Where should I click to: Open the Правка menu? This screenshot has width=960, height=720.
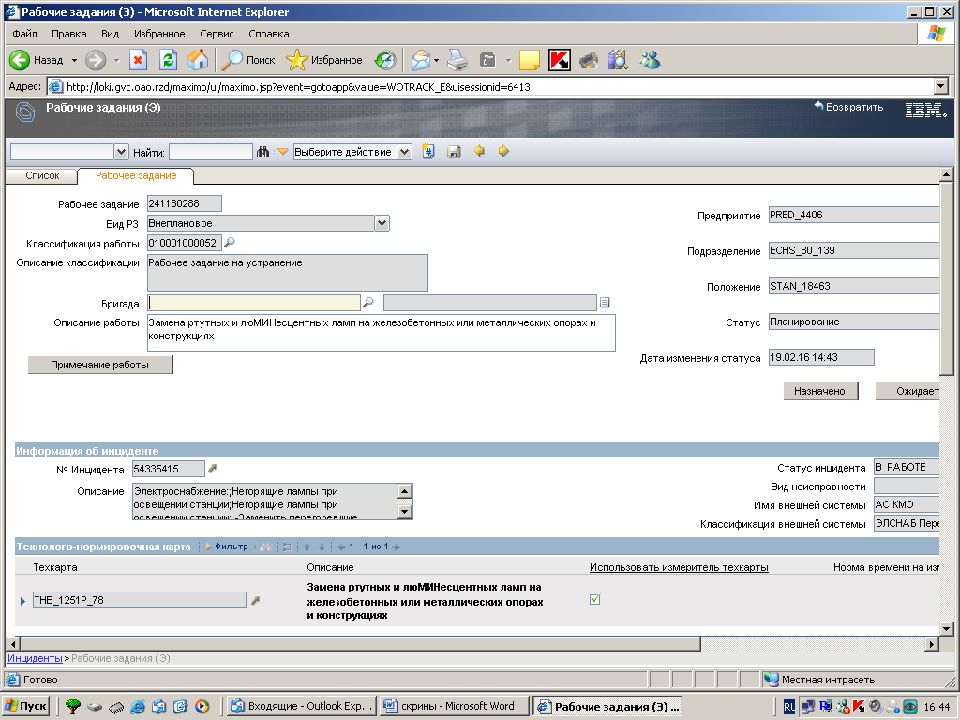point(69,34)
